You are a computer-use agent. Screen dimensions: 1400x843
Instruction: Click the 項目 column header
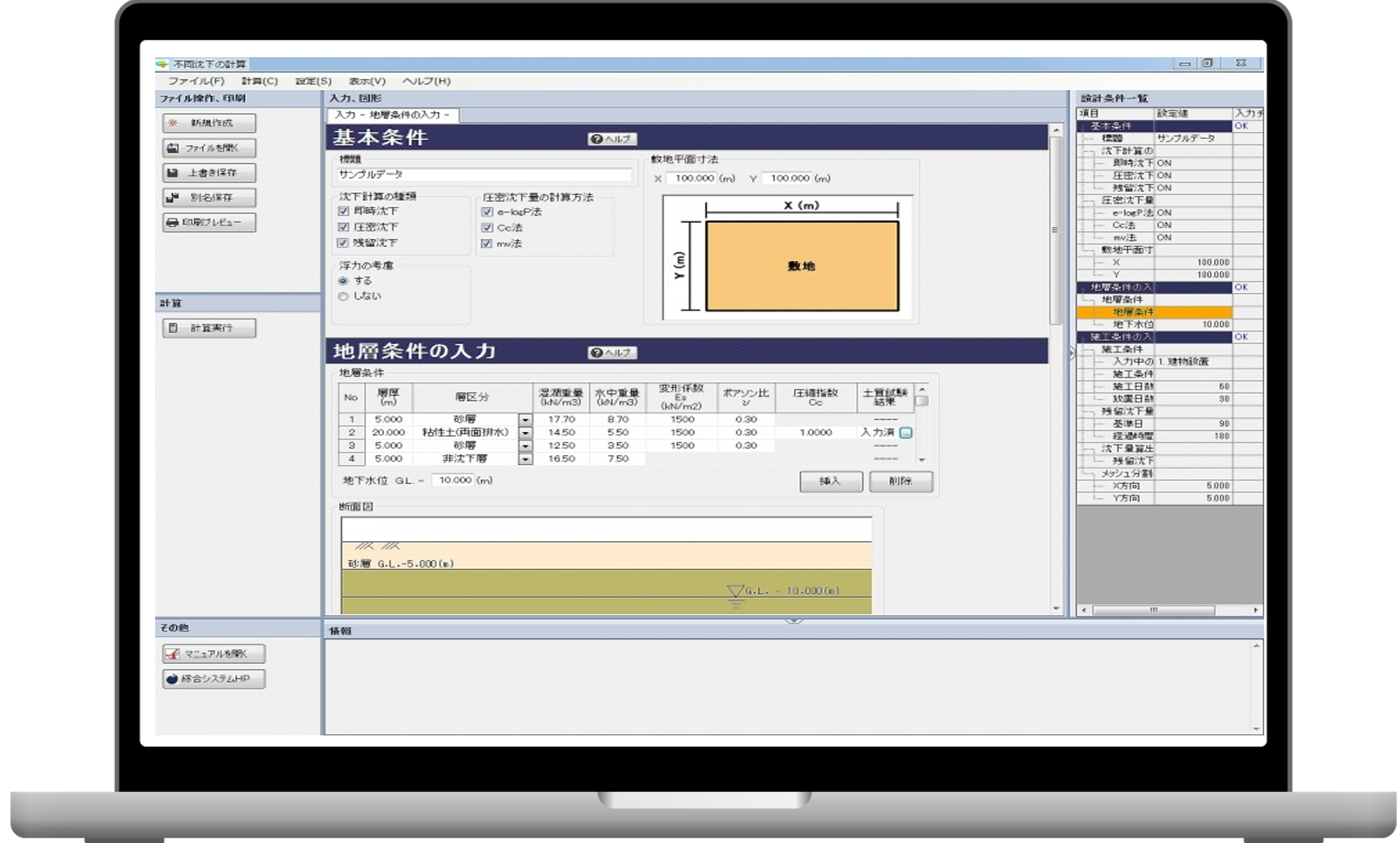tap(1115, 114)
